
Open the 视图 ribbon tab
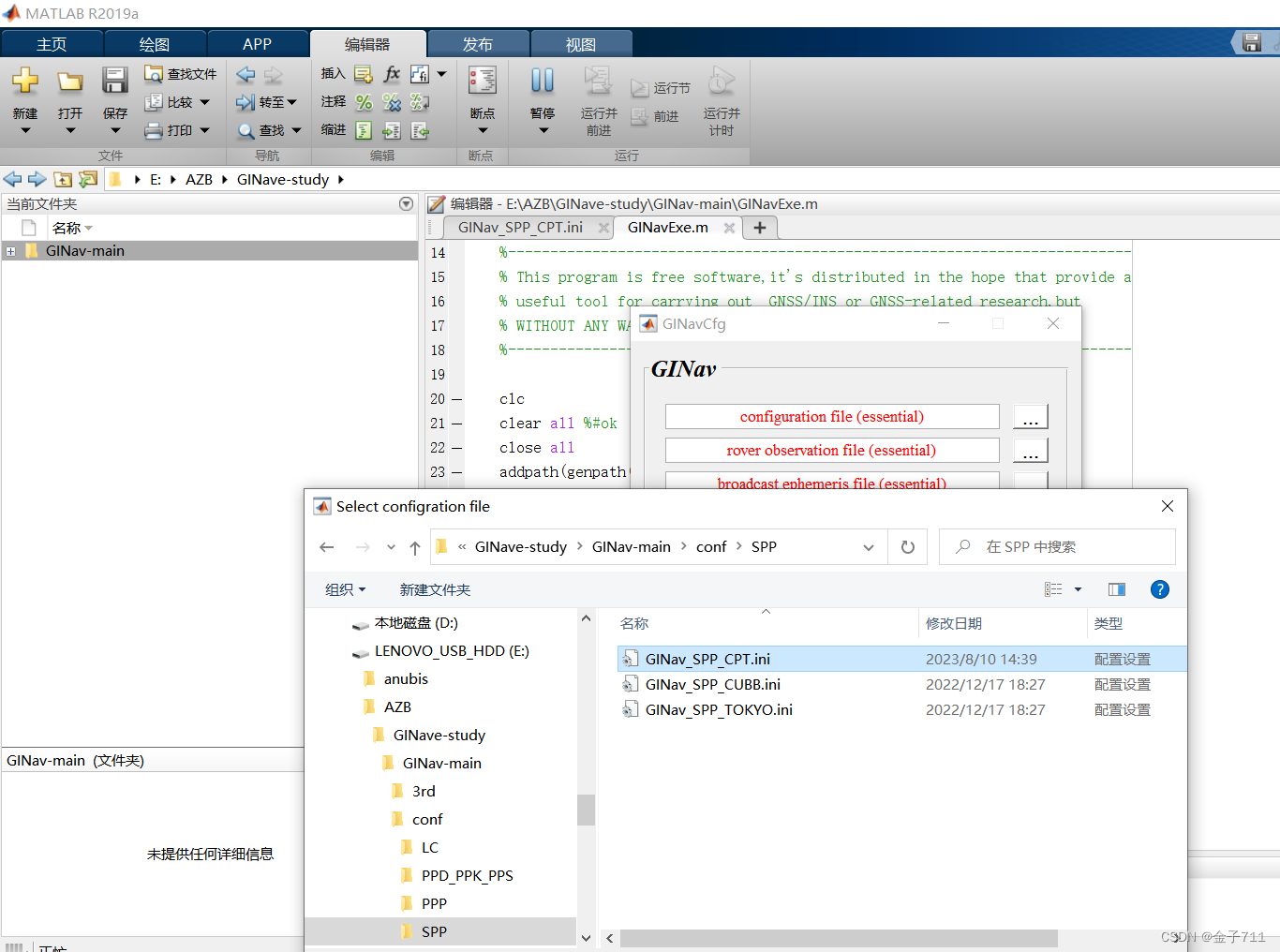point(581,44)
